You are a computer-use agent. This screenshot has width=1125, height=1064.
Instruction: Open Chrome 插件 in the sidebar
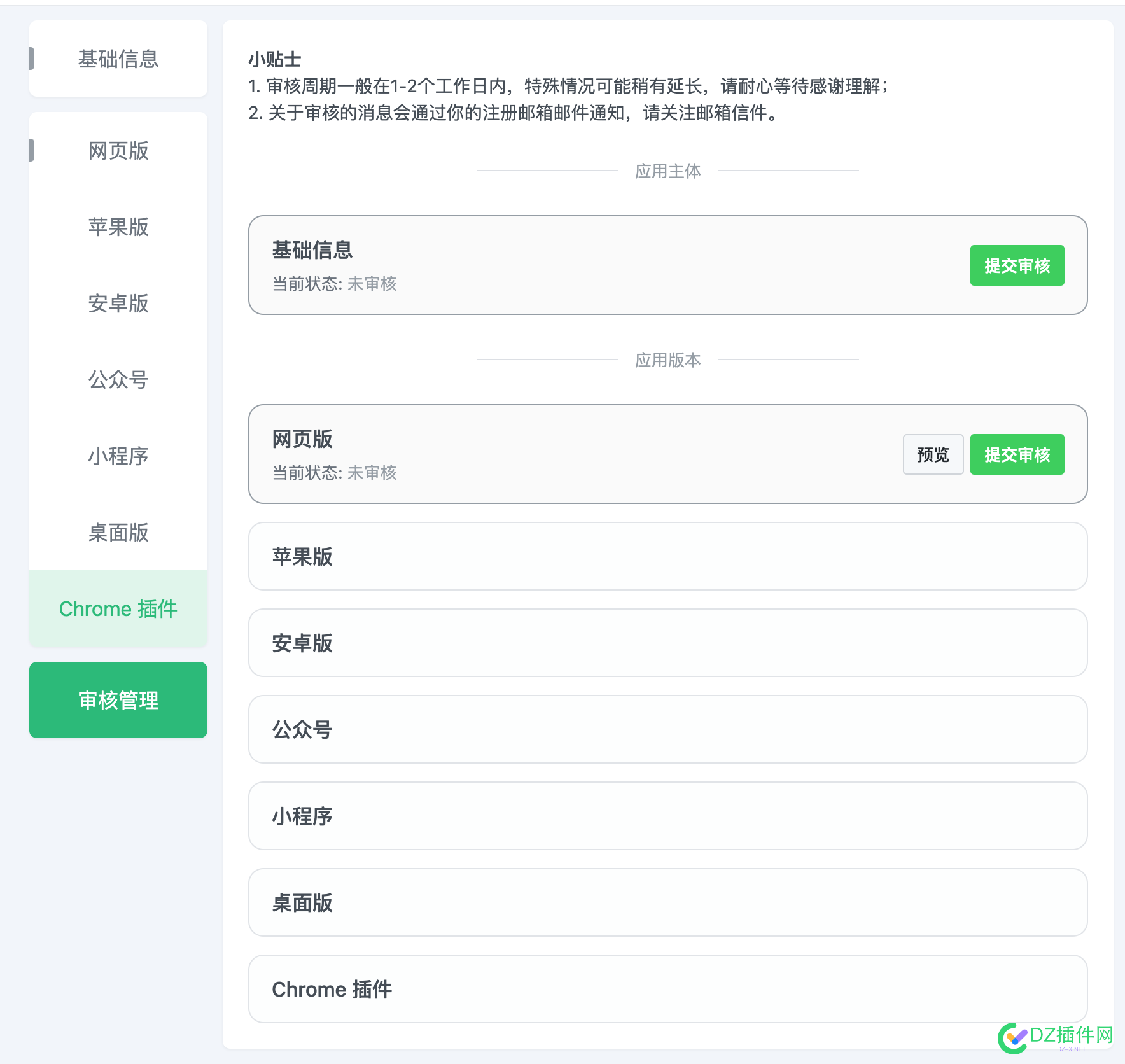click(x=118, y=609)
